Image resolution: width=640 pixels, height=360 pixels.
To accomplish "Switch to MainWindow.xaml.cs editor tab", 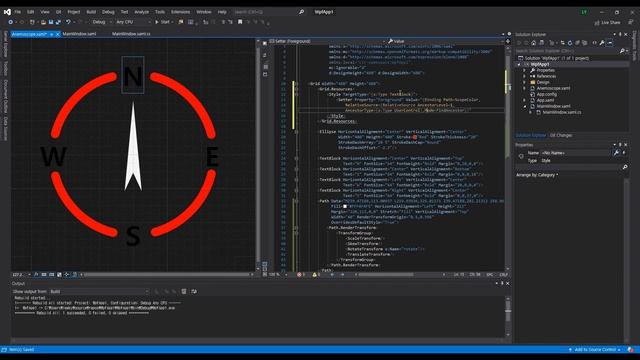I will pyautogui.click(x=131, y=34).
